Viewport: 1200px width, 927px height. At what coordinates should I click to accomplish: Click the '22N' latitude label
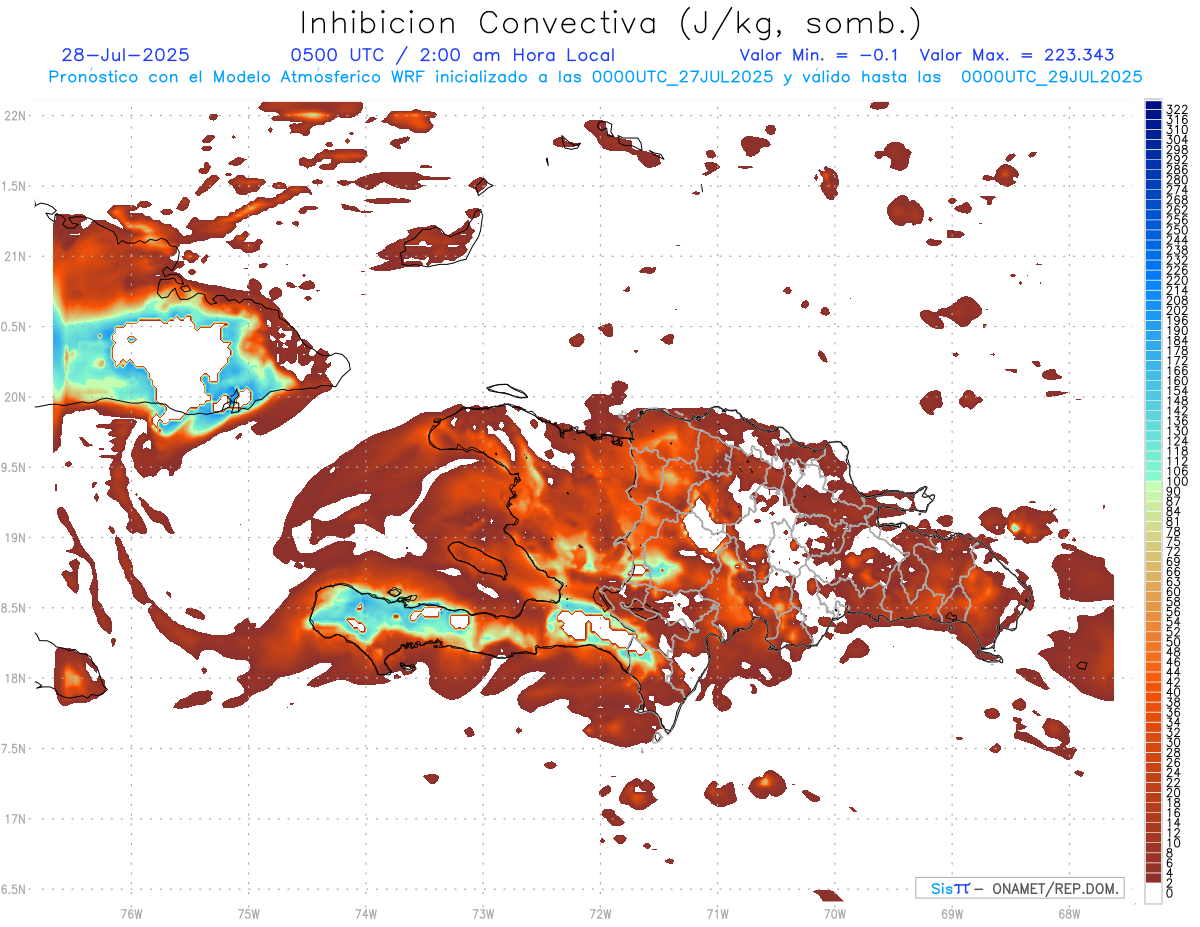tap(15, 116)
